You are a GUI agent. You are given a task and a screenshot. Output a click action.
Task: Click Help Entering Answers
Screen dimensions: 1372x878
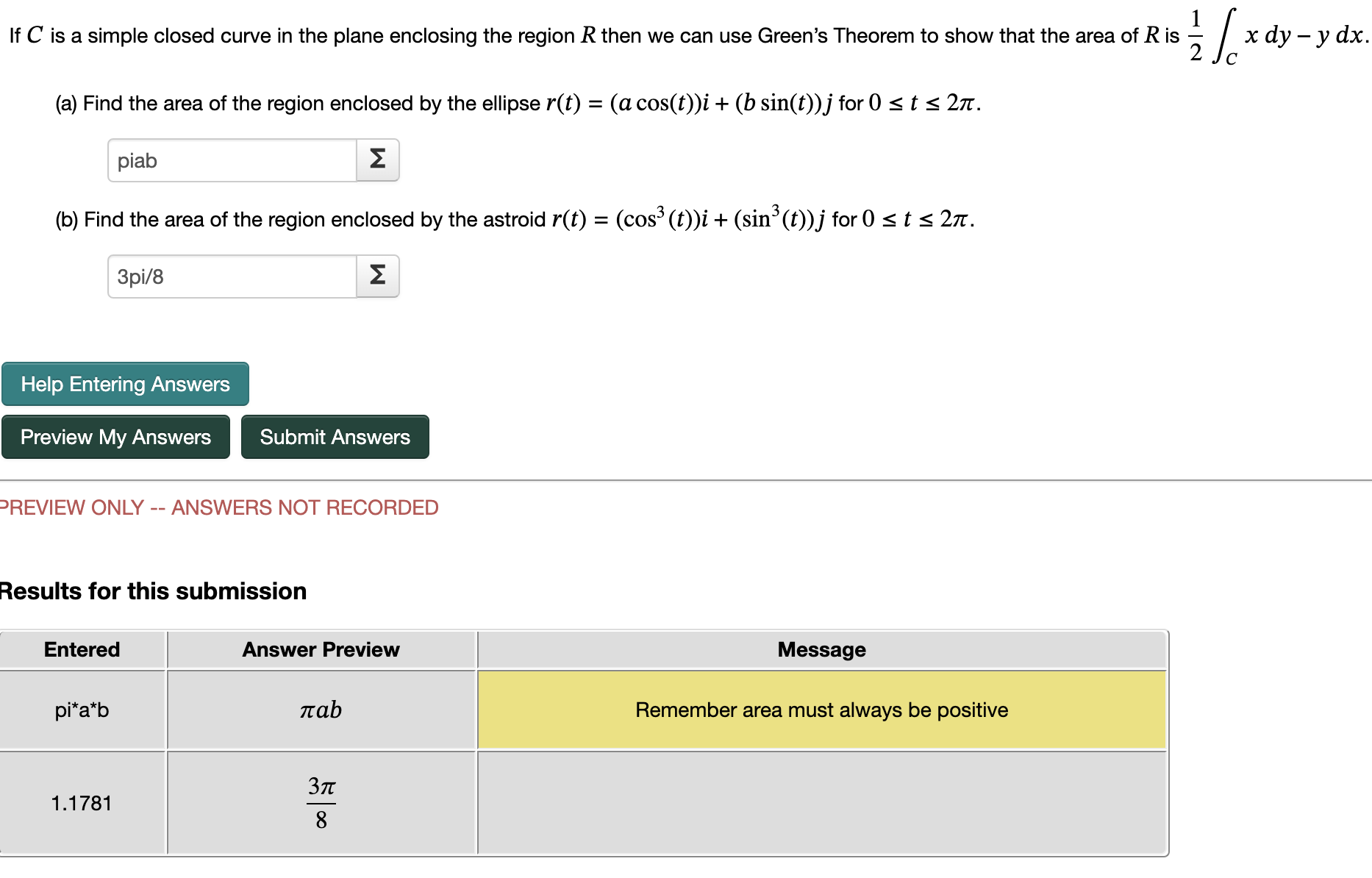coord(124,384)
